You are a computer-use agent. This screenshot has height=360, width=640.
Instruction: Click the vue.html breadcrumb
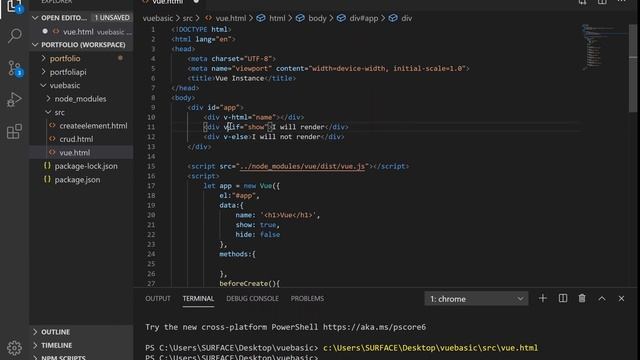point(231,18)
